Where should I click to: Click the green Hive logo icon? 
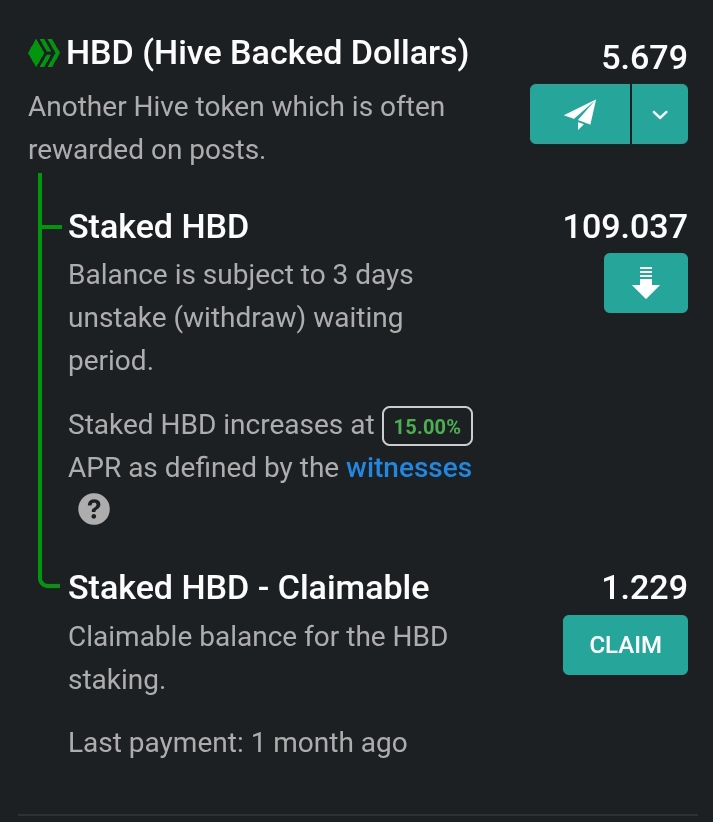pyautogui.click(x=44, y=53)
